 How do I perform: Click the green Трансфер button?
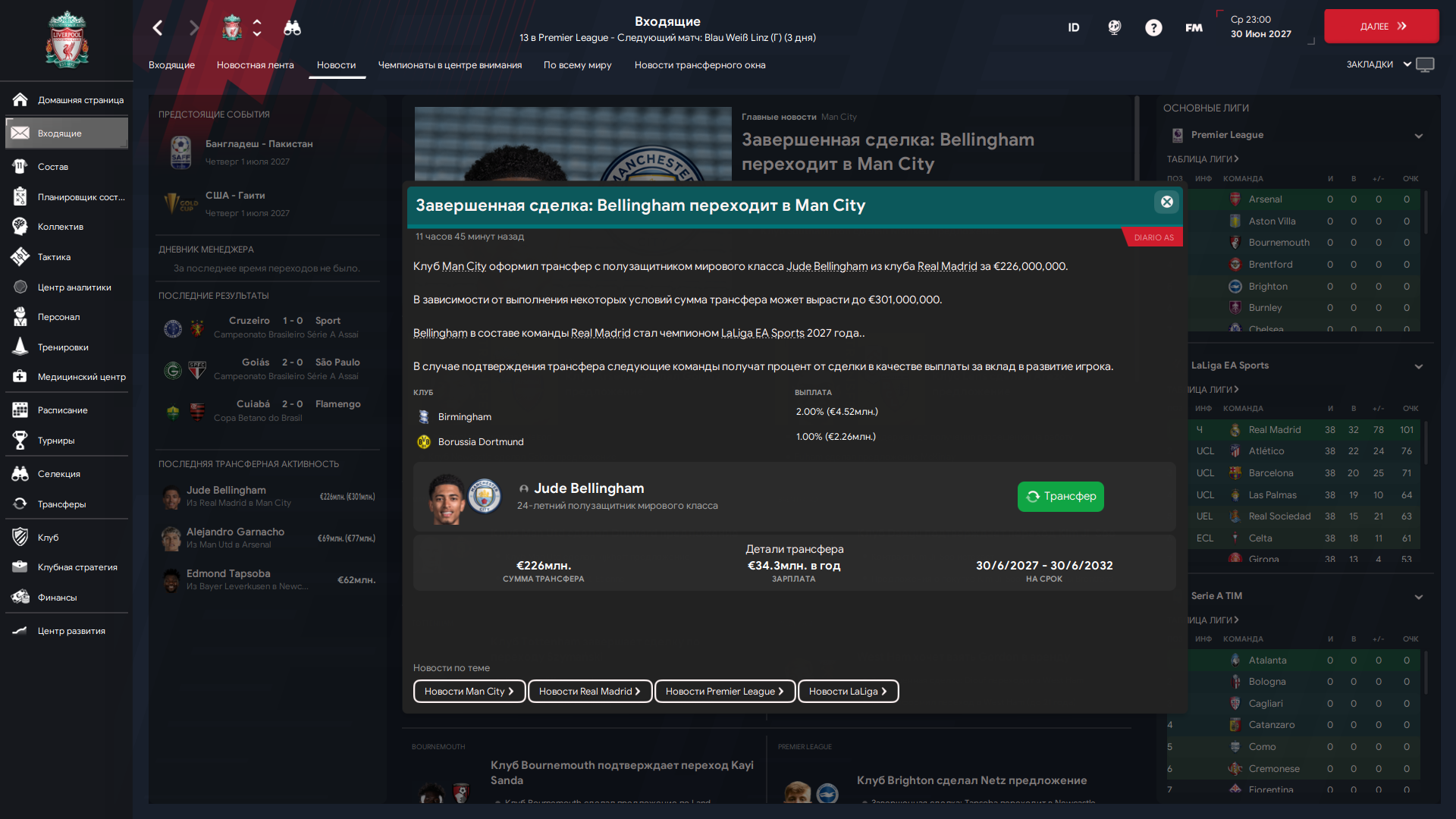1060,497
